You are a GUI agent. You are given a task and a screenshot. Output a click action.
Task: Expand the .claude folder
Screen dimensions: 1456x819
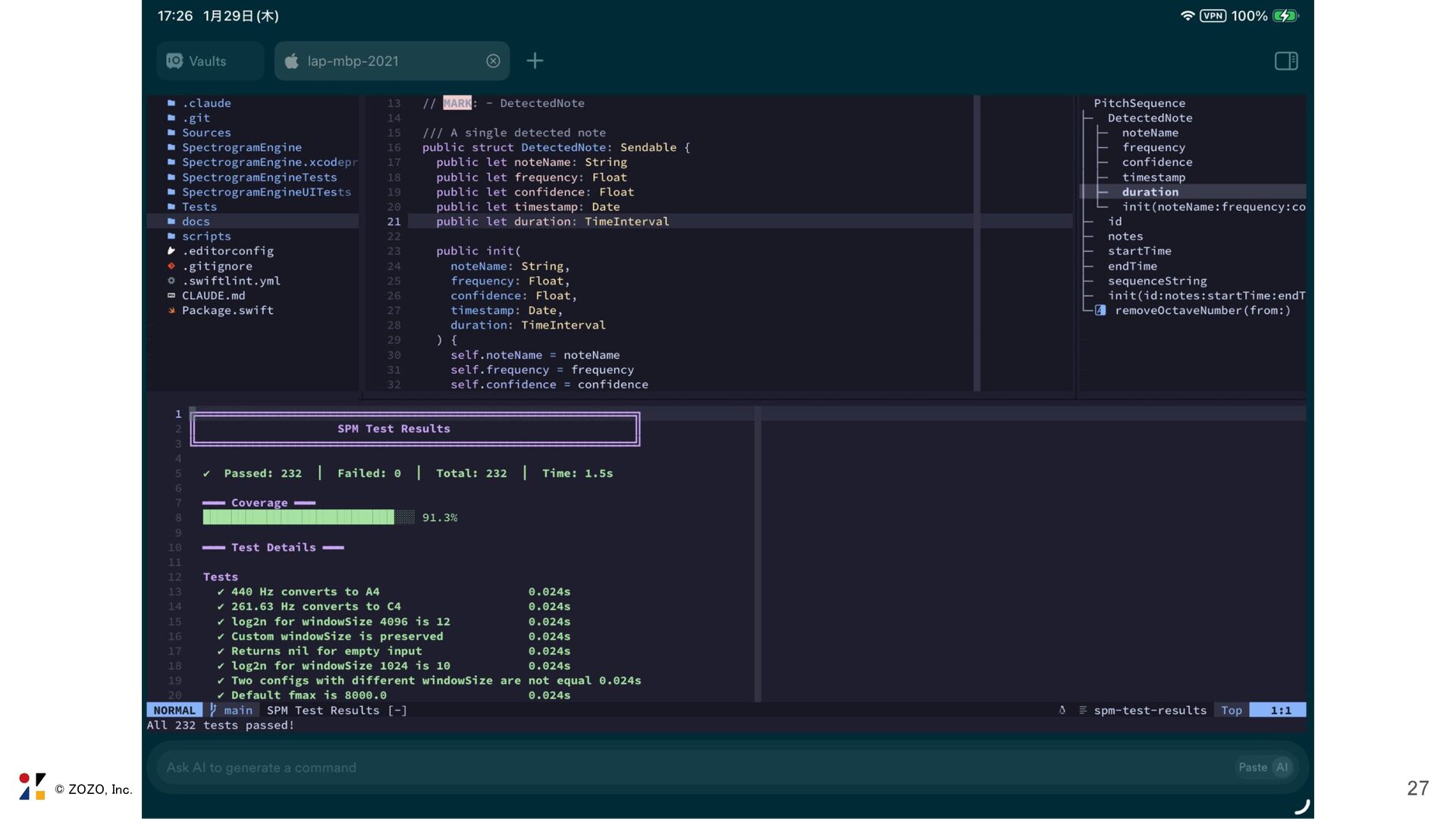(x=206, y=103)
